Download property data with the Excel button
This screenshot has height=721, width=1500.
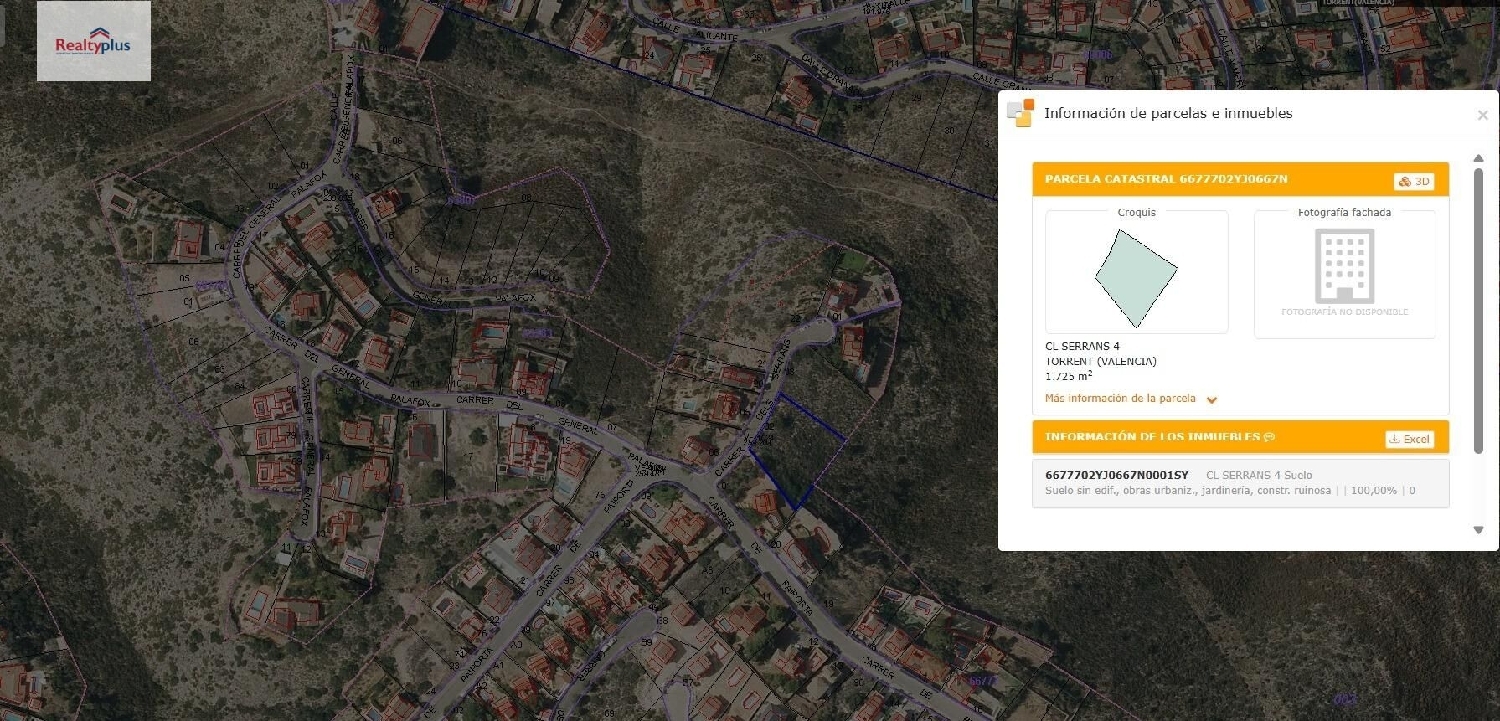point(1410,438)
